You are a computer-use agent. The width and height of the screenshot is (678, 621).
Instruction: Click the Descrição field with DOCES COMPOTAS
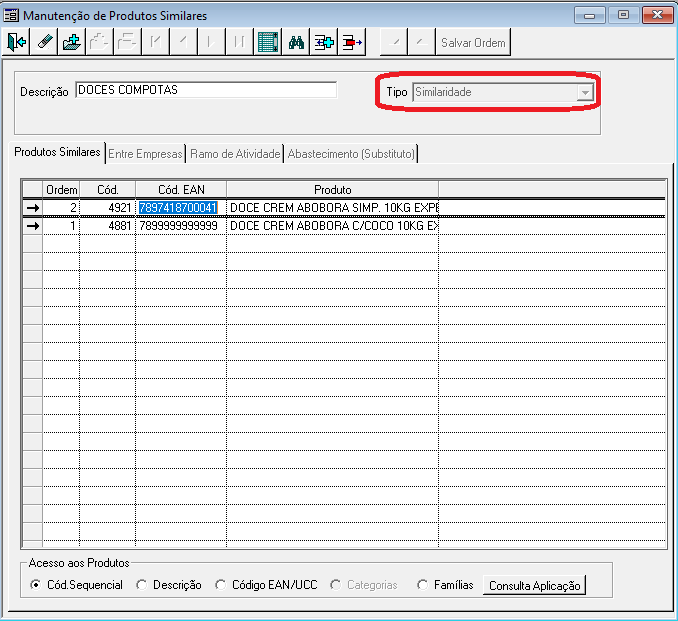pyautogui.click(x=206, y=90)
